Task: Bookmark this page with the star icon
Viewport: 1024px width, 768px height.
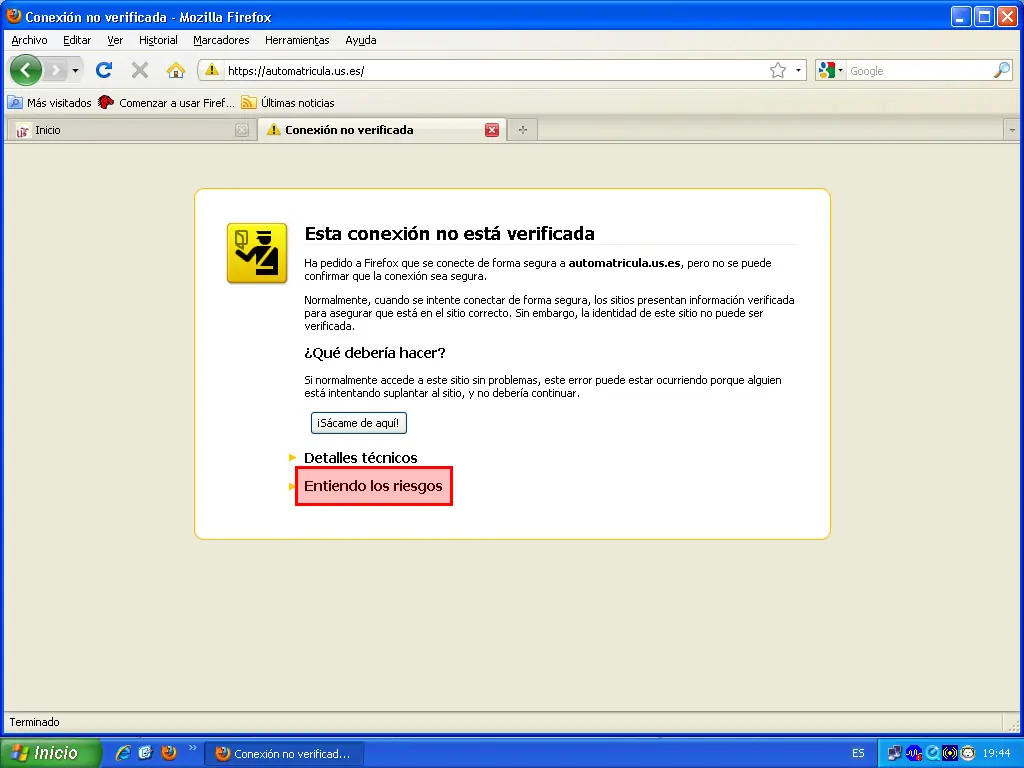Action: 777,71
